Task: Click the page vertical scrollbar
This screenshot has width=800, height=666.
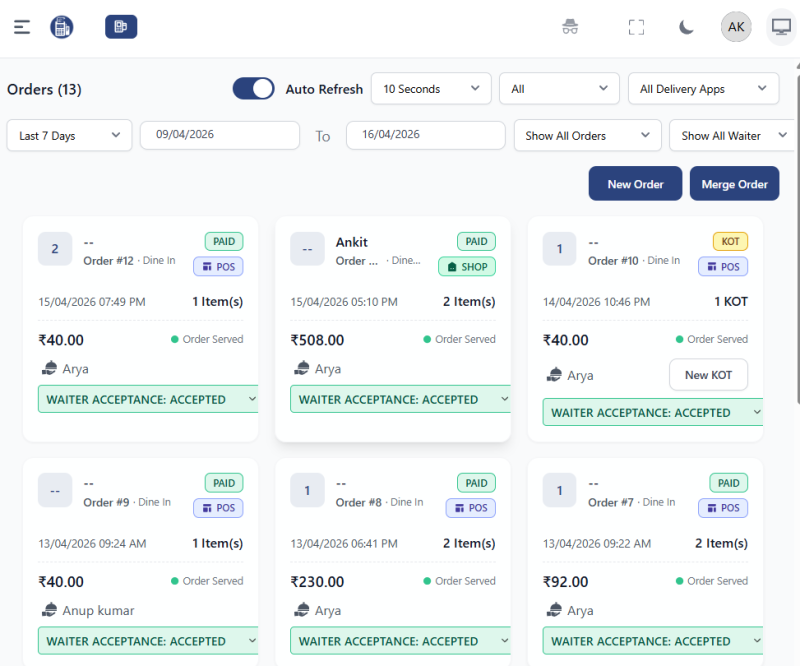Action: pos(797,240)
